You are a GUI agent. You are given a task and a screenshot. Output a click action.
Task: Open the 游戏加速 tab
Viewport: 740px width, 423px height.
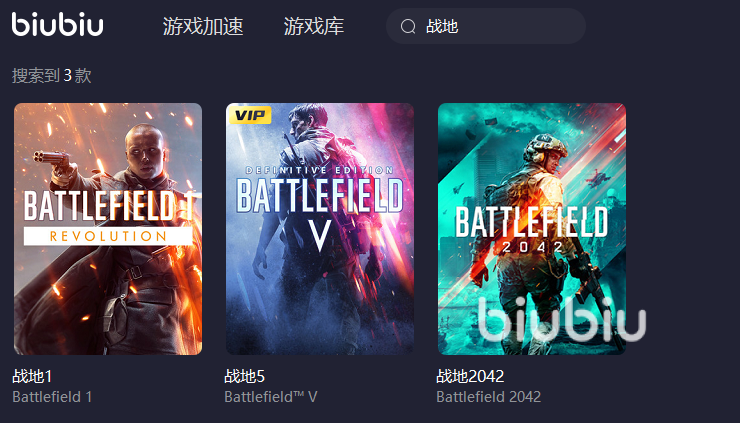(x=203, y=26)
